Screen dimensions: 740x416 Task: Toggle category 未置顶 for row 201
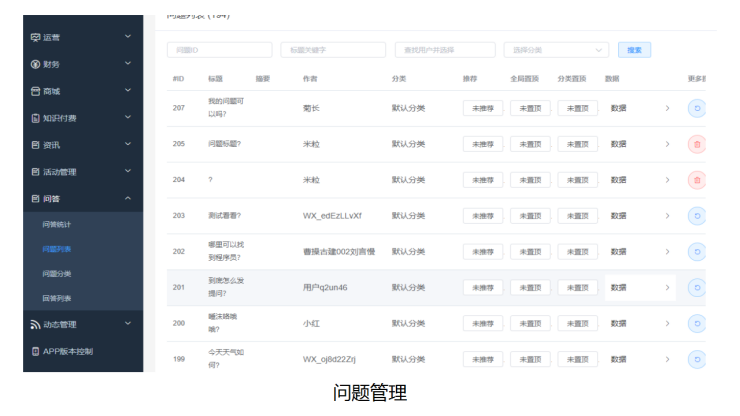click(577, 288)
